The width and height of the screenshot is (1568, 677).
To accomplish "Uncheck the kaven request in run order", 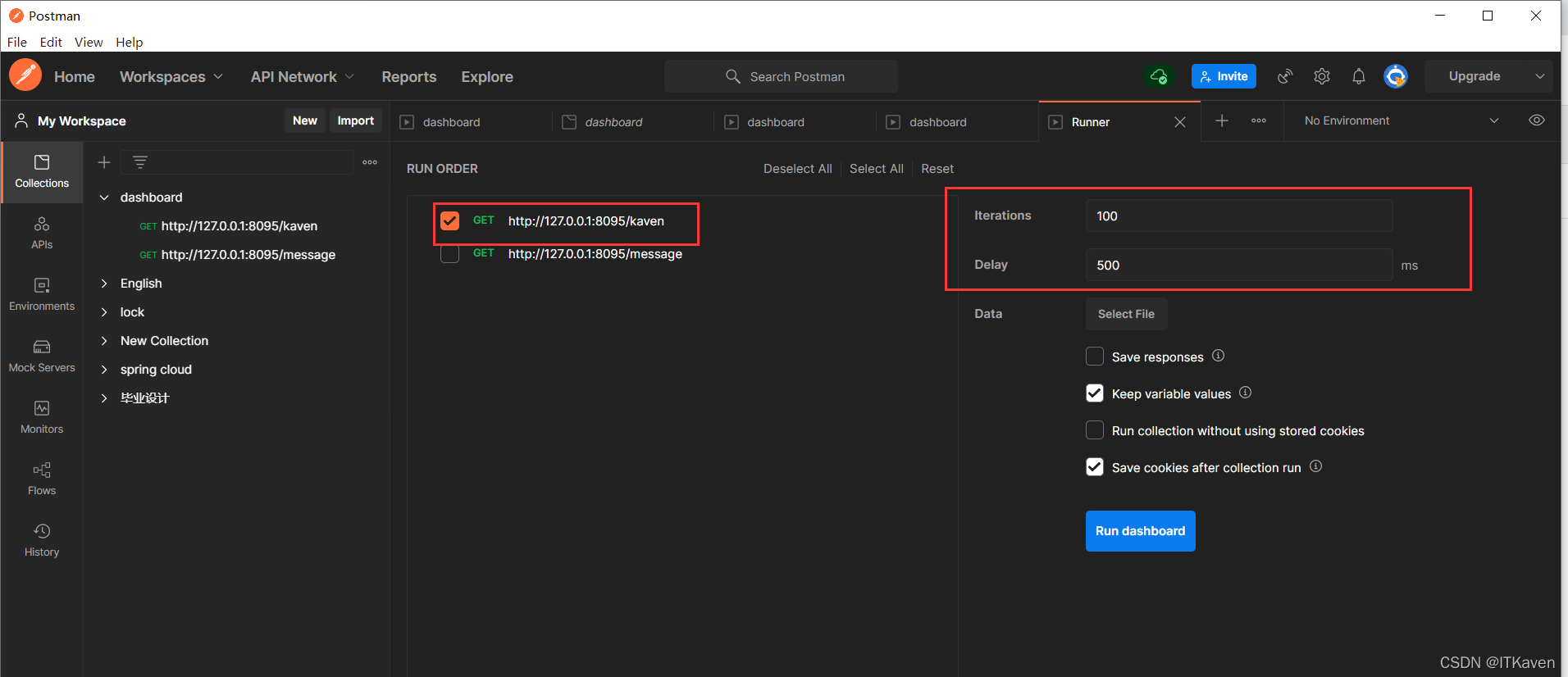I will pos(449,220).
